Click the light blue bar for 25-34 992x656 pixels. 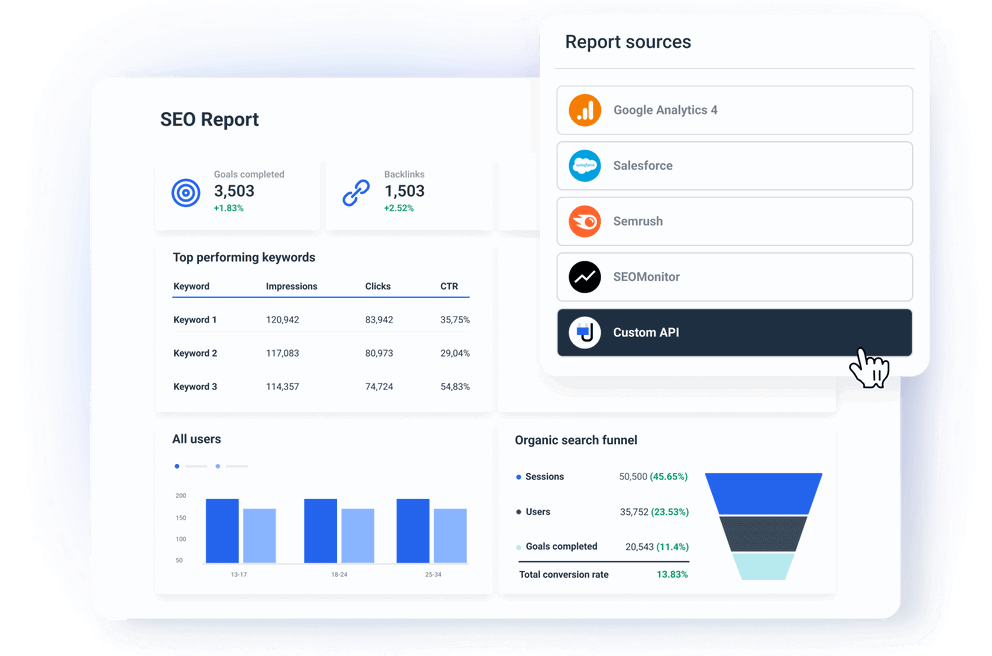click(x=450, y=536)
